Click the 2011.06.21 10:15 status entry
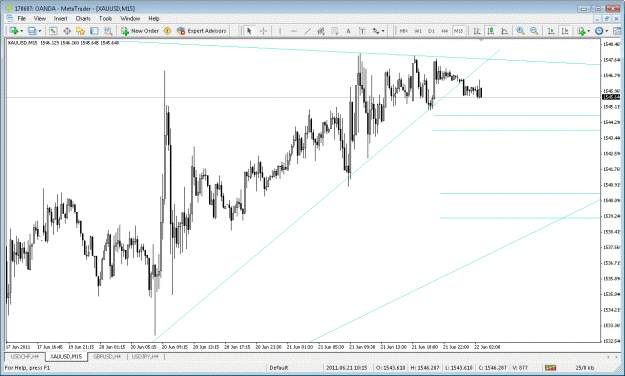625x376 pixels. point(346,368)
